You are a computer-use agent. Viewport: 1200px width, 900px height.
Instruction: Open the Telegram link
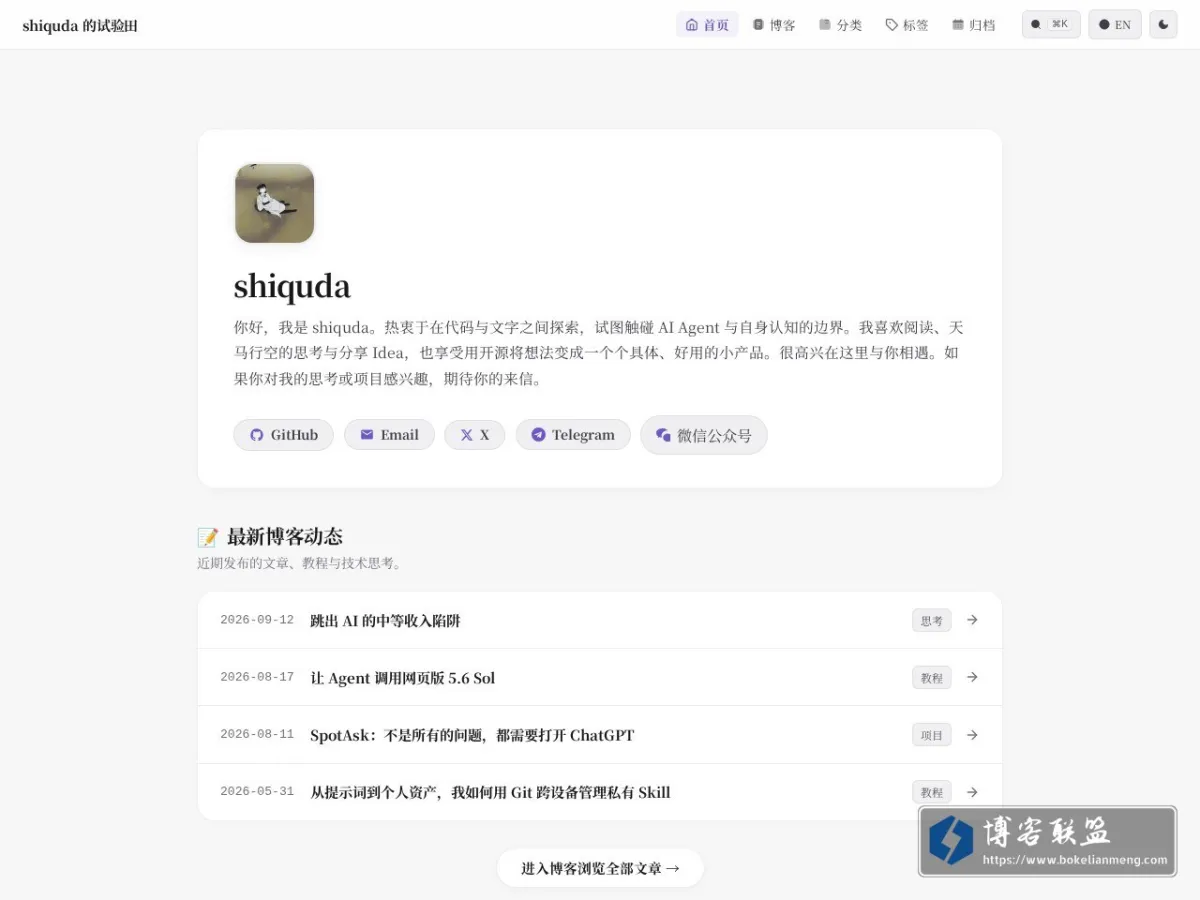tap(573, 435)
